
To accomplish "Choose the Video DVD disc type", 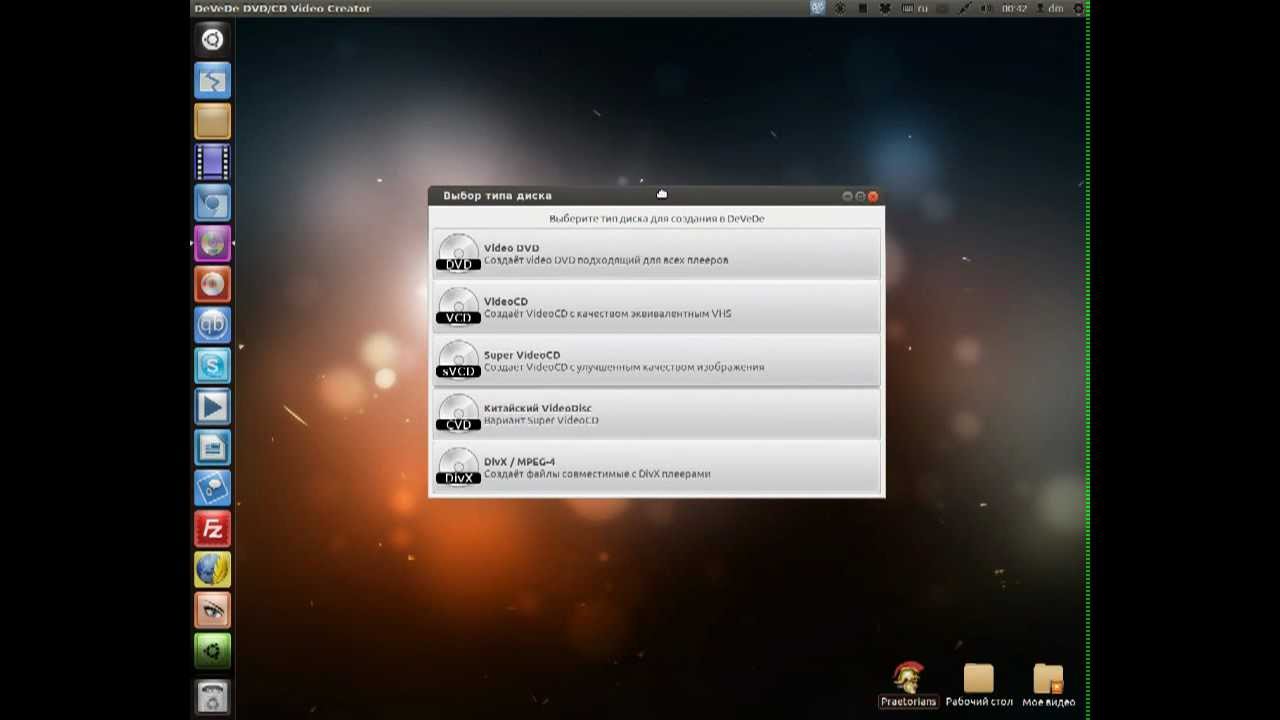I will tap(656, 254).
